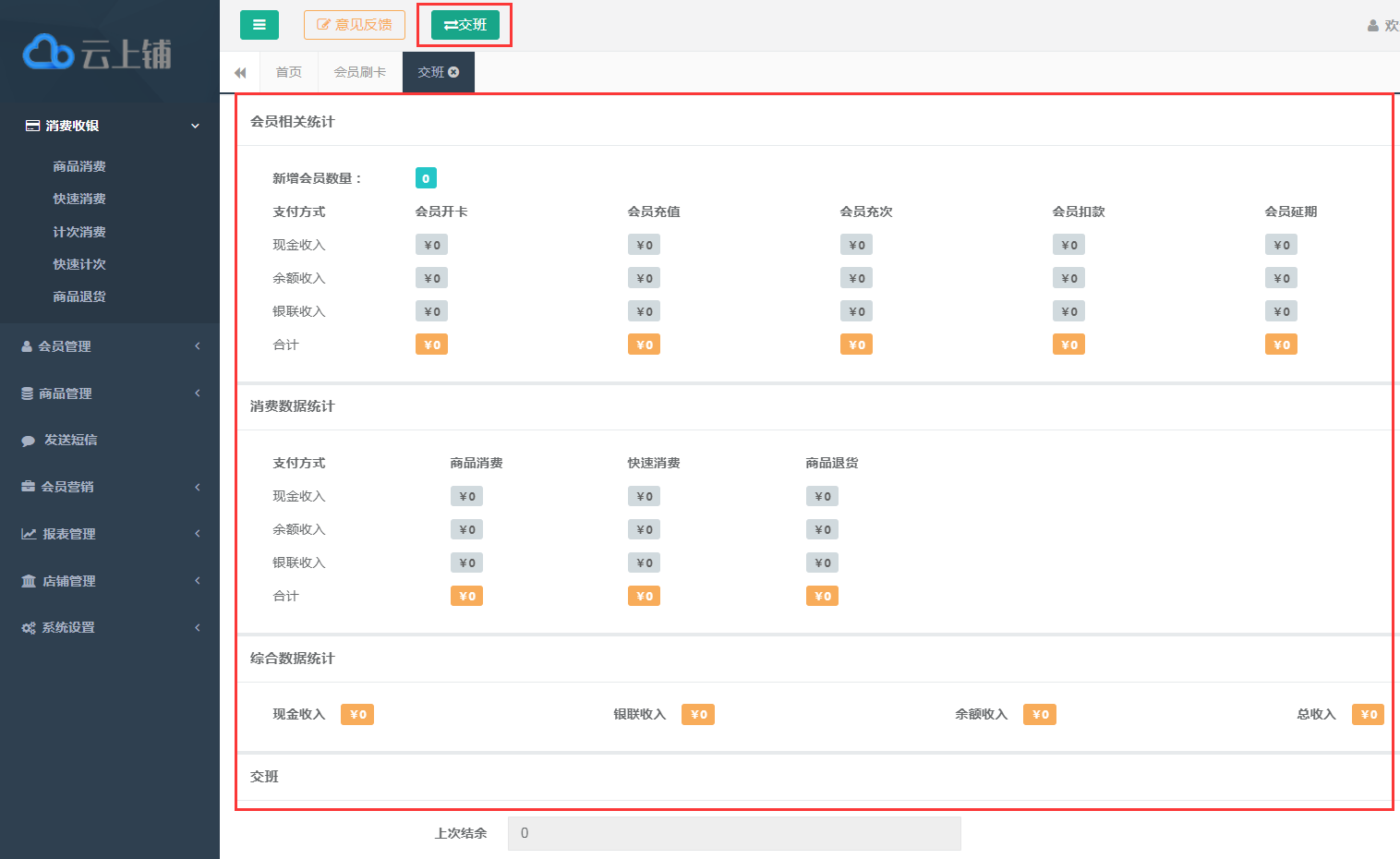The width and height of the screenshot is (1400, 859).
Task: Switch to the 首页 tab
Action: [x=289, y=72]
